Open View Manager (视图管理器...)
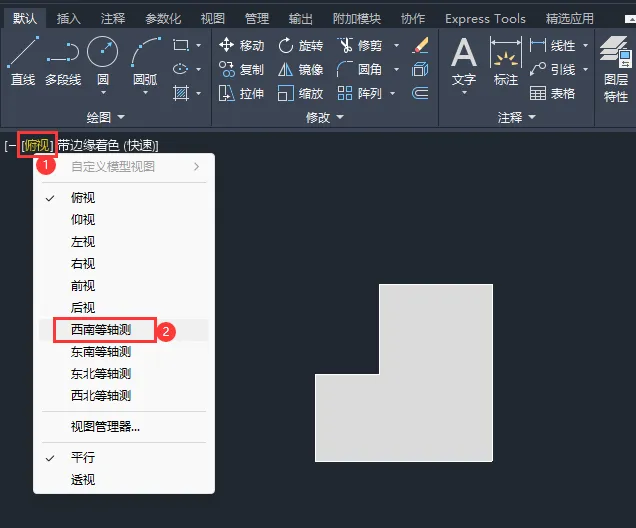Viewport: 636px width, 528px height. (x=124, y=427)
